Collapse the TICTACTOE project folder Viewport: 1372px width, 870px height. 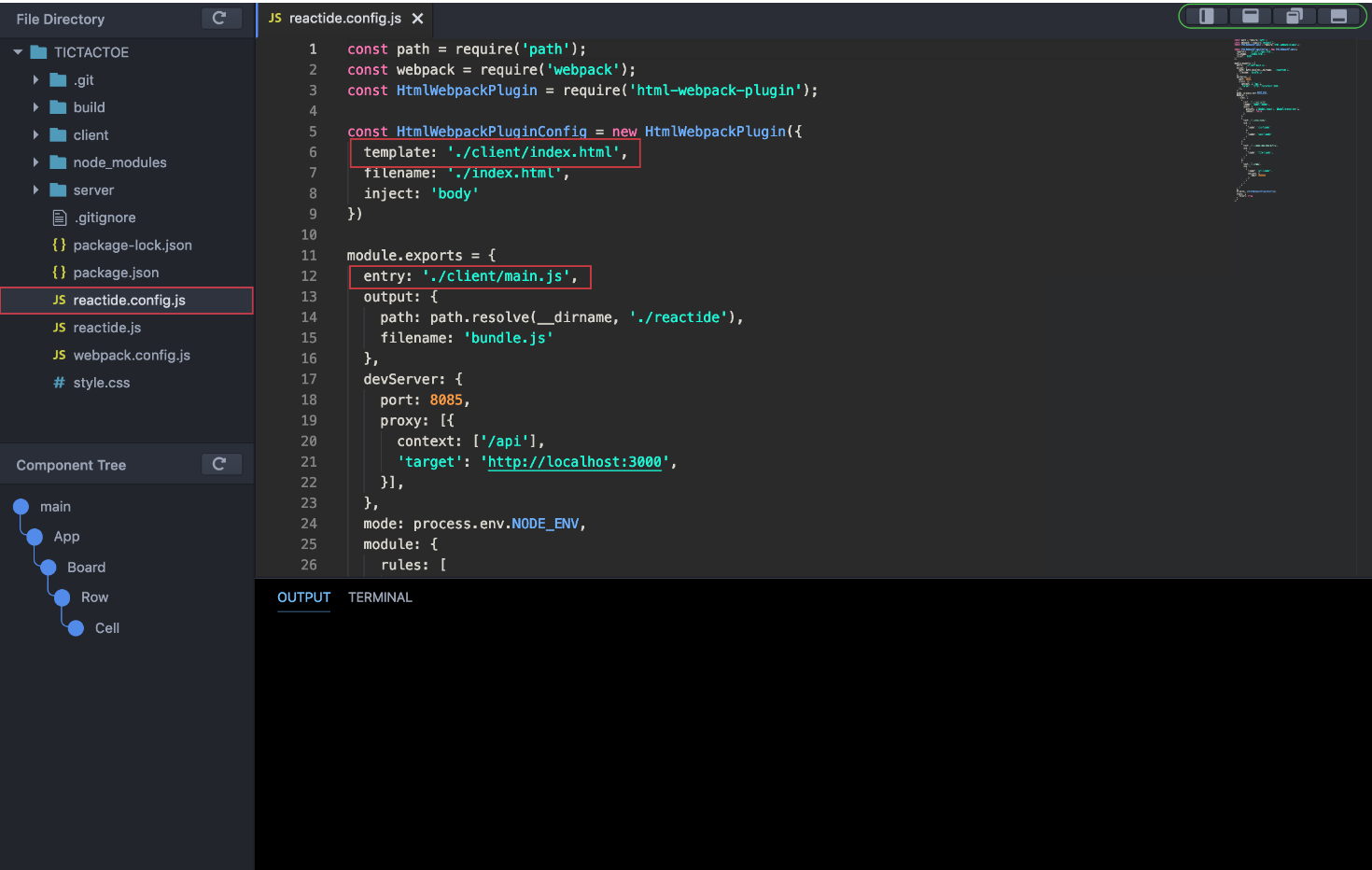click(x=16, y=51)
